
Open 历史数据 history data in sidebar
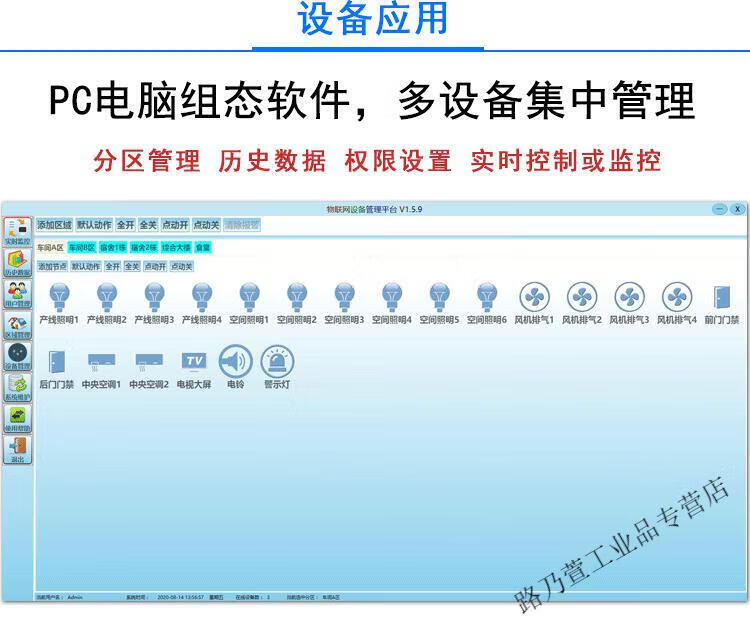pyautogui.click(x=17, y=263)
